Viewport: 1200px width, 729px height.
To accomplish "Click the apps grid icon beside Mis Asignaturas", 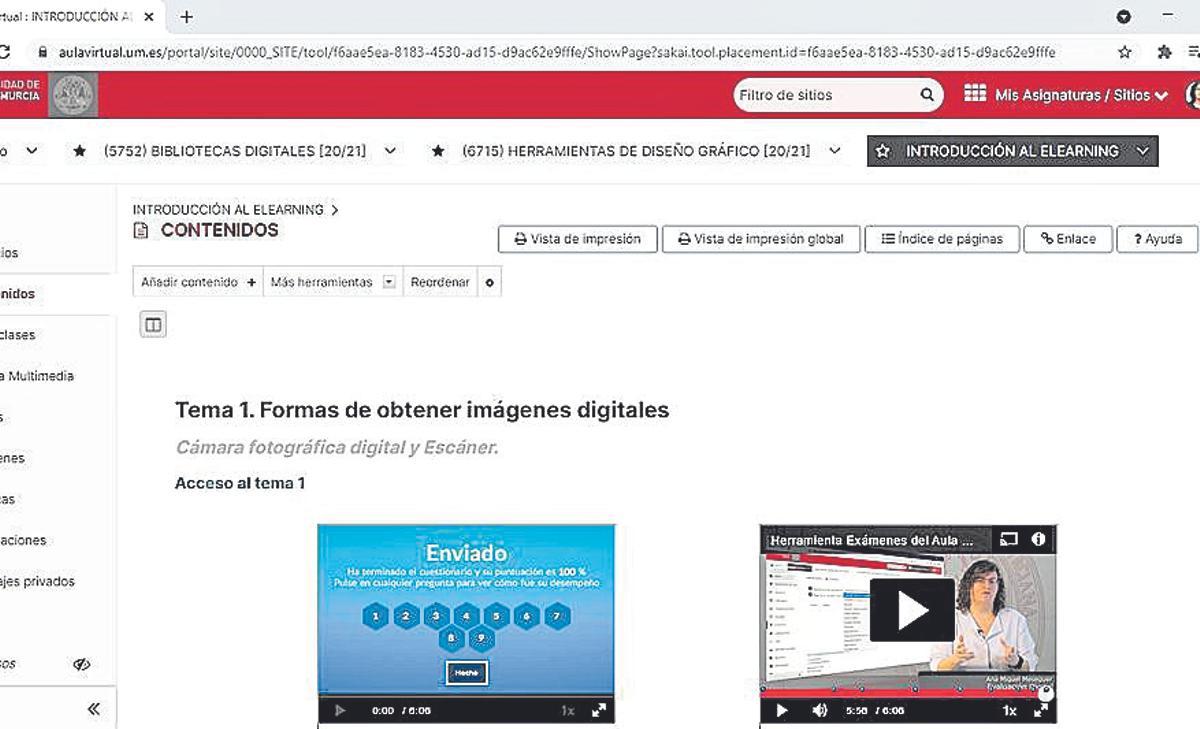I will [x=974, y=94].
